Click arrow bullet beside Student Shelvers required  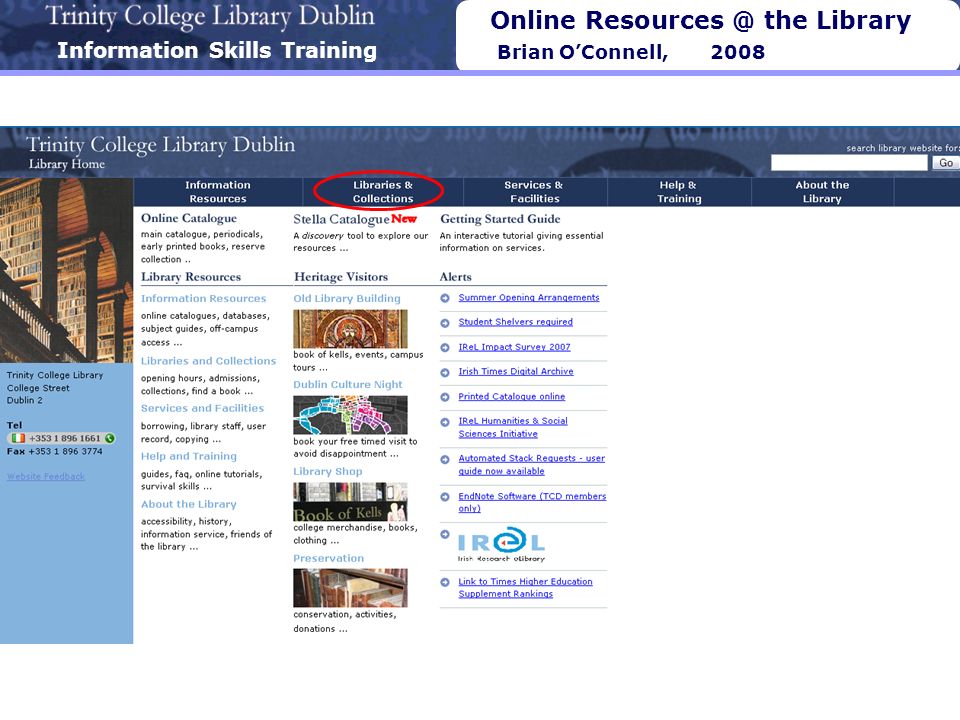pos(445,323)
